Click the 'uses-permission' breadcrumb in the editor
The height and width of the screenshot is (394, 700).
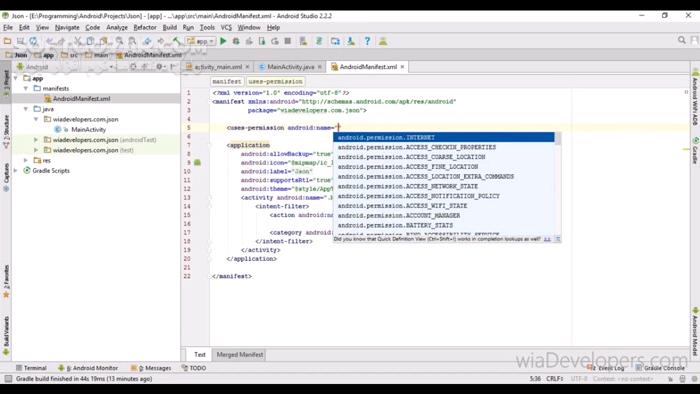(275, 82)
